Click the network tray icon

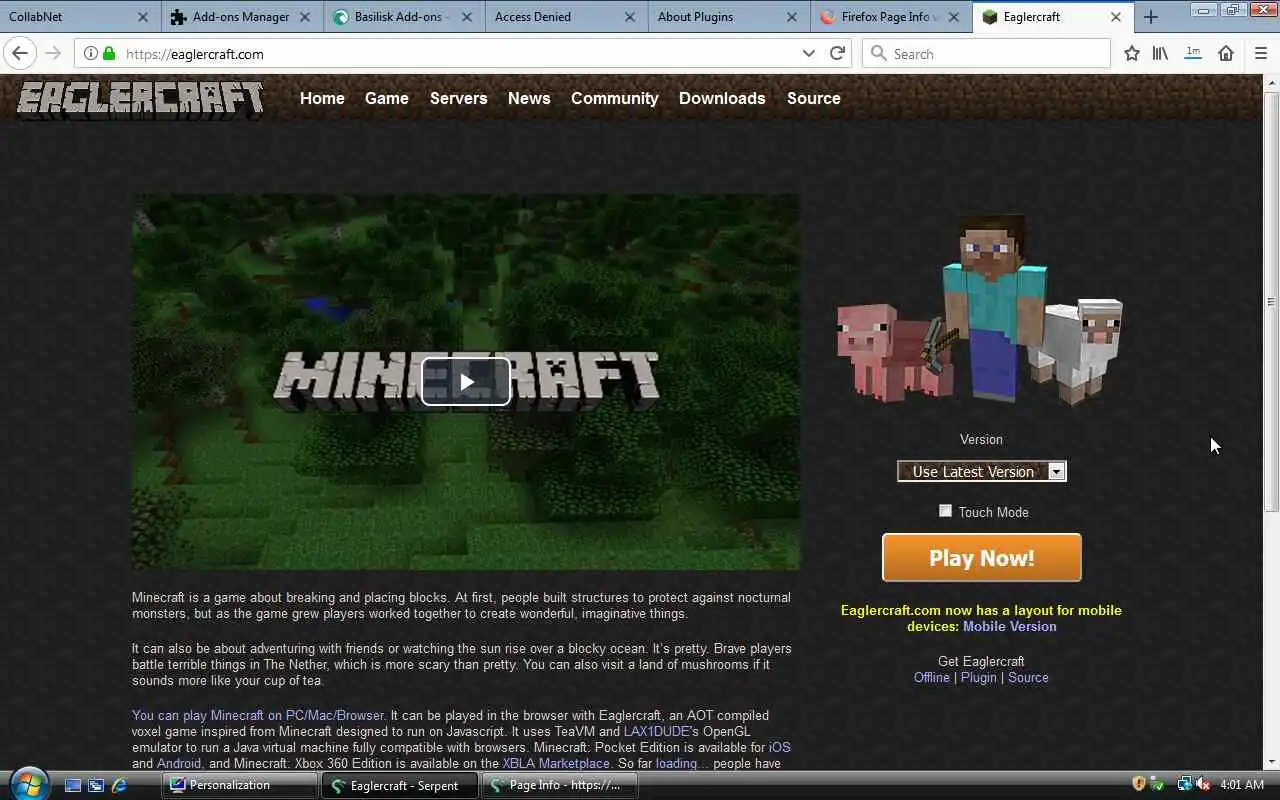tap(1185, 785)
